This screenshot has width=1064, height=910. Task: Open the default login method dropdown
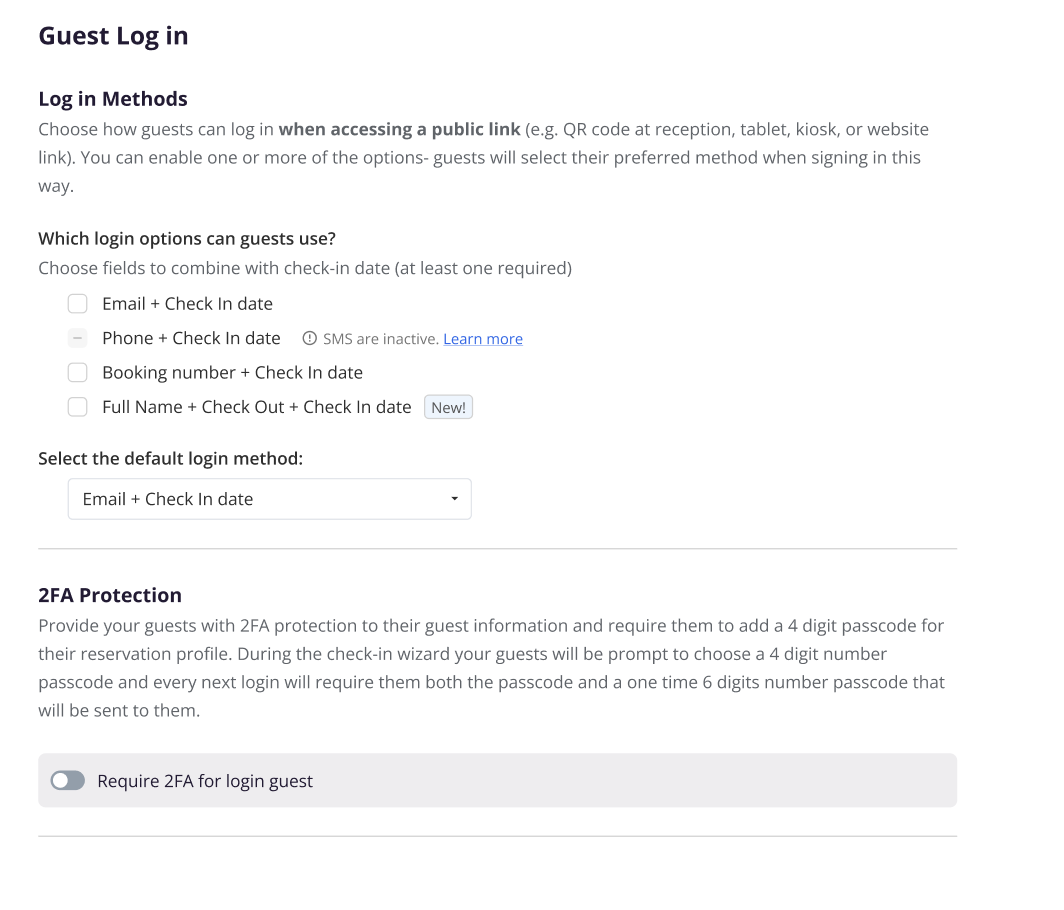click(269, 499)
